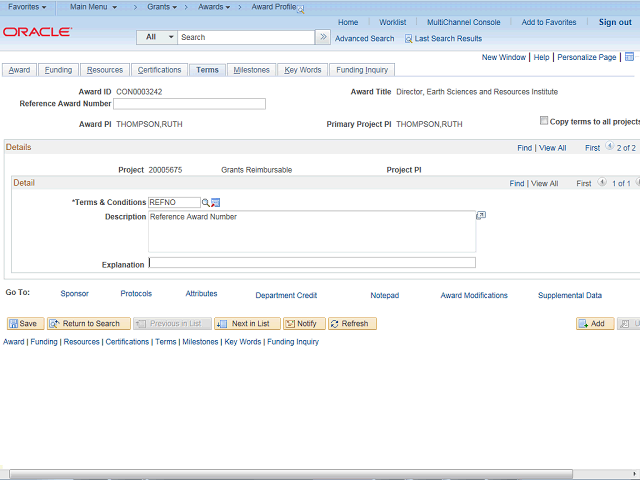Screen dimensions: 640x480
Task: Click the search go arrow button
Action: click(323, 37)
